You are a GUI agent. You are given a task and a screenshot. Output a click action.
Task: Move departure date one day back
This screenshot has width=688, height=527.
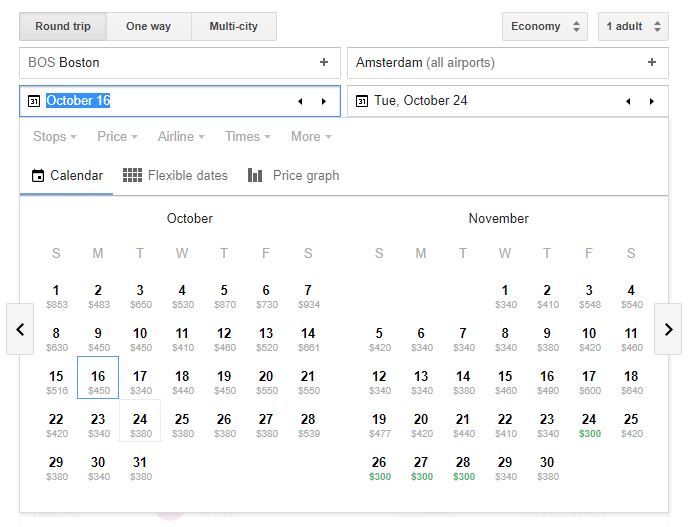click(x=299, y=101)
